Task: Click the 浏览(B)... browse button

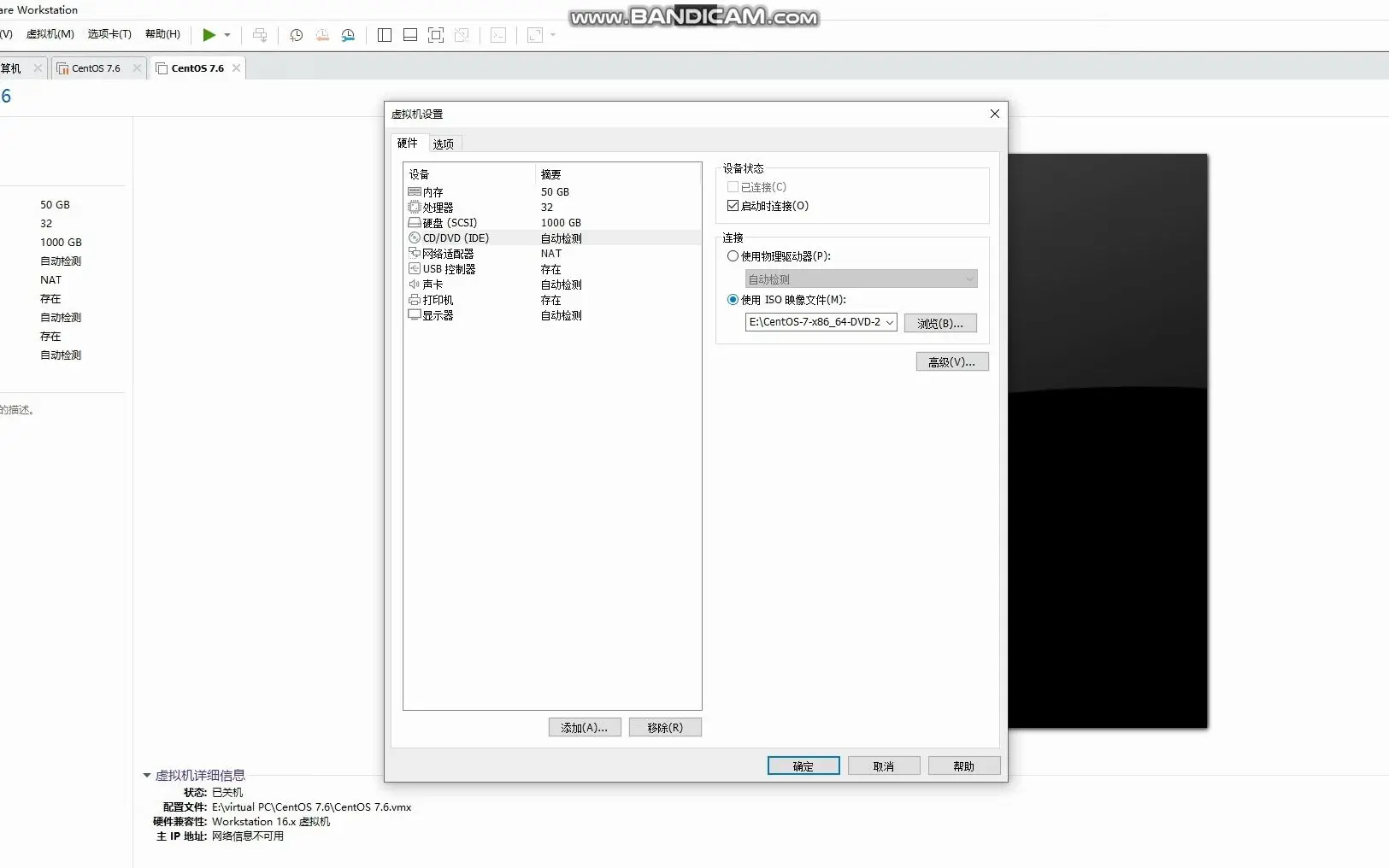Action: click(940, 323)
